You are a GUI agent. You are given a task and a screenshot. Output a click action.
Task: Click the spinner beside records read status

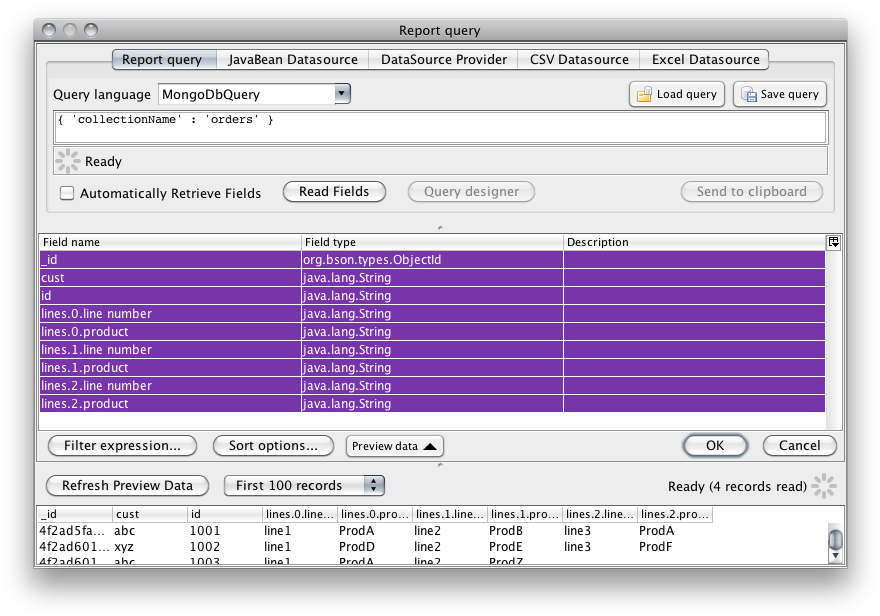pyautogui.click(x=824, y=486)
